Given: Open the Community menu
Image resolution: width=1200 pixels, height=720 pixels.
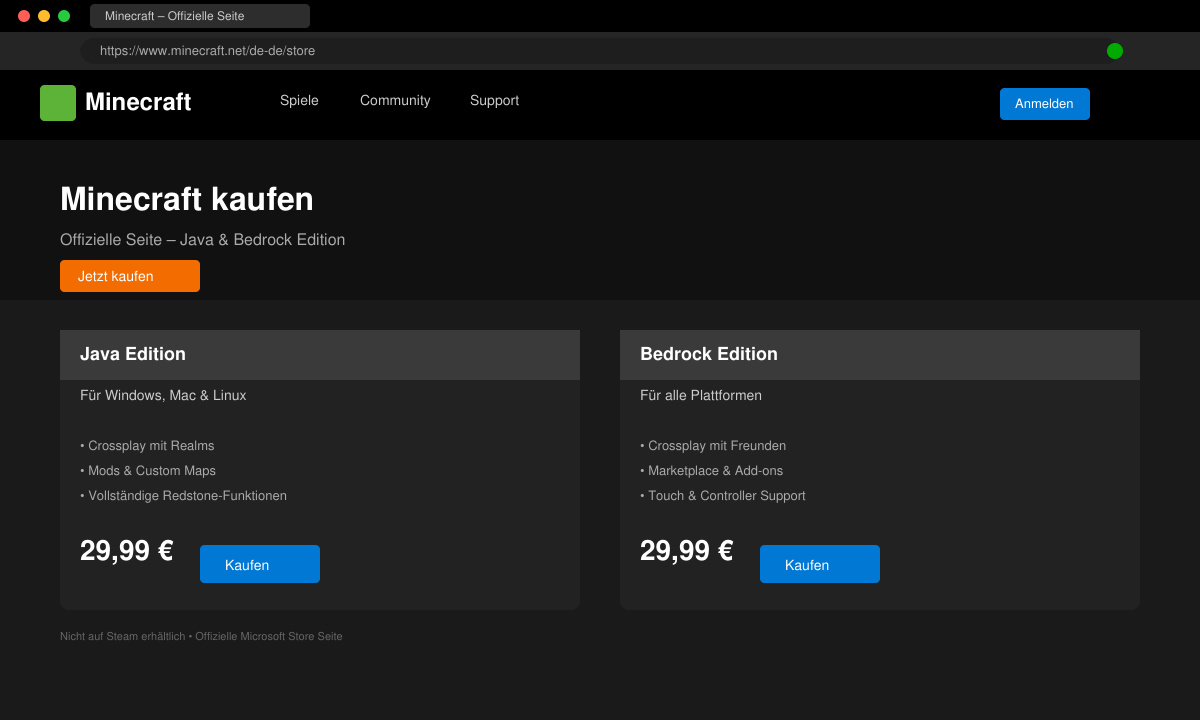Looking at the screenshot, I should tap(395, 100).
